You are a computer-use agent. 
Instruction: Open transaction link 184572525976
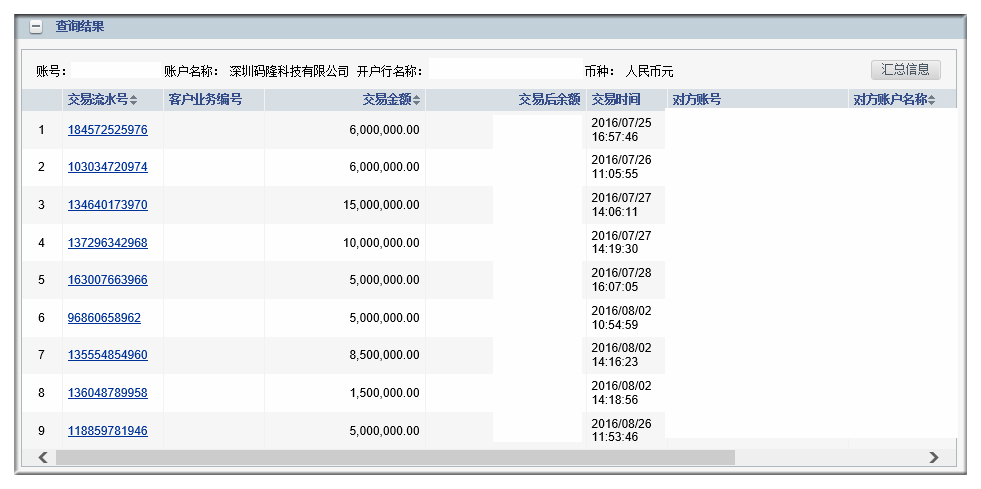[x=108, y=130]
